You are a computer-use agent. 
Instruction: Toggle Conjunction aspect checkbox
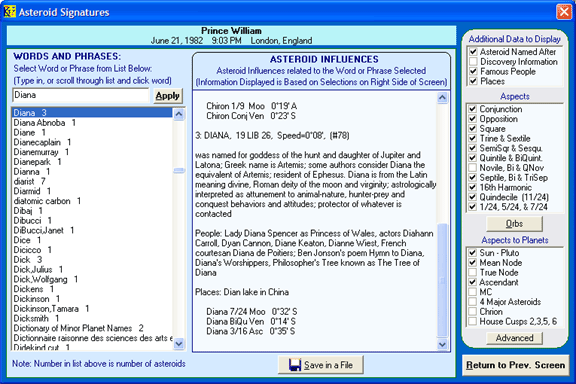coord(473,109)
